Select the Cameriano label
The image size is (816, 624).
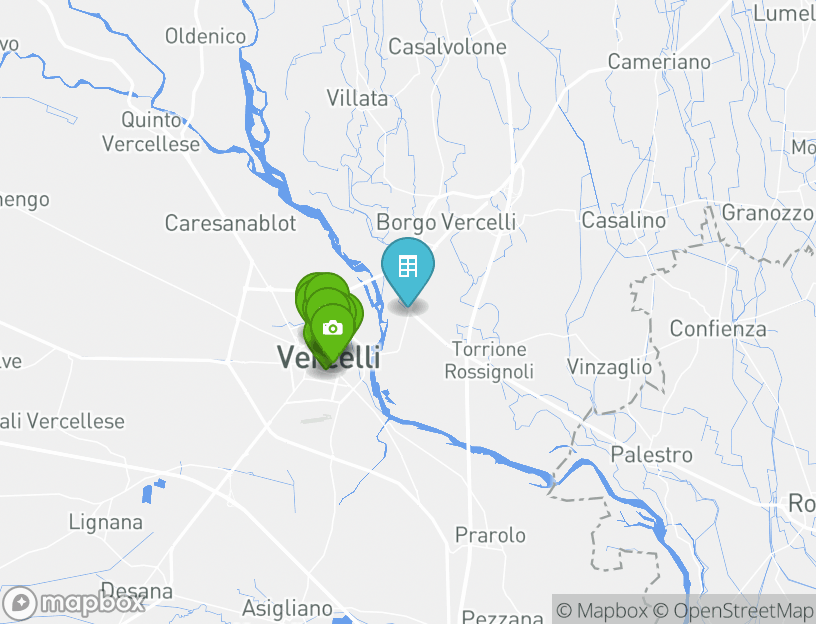pyautogui.click(x=659, y=62)
